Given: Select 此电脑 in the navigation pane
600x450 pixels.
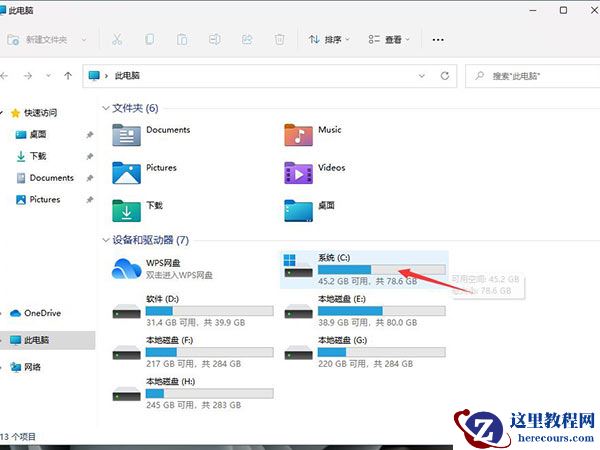Looking at the screenshot, I should coord(47,340).
